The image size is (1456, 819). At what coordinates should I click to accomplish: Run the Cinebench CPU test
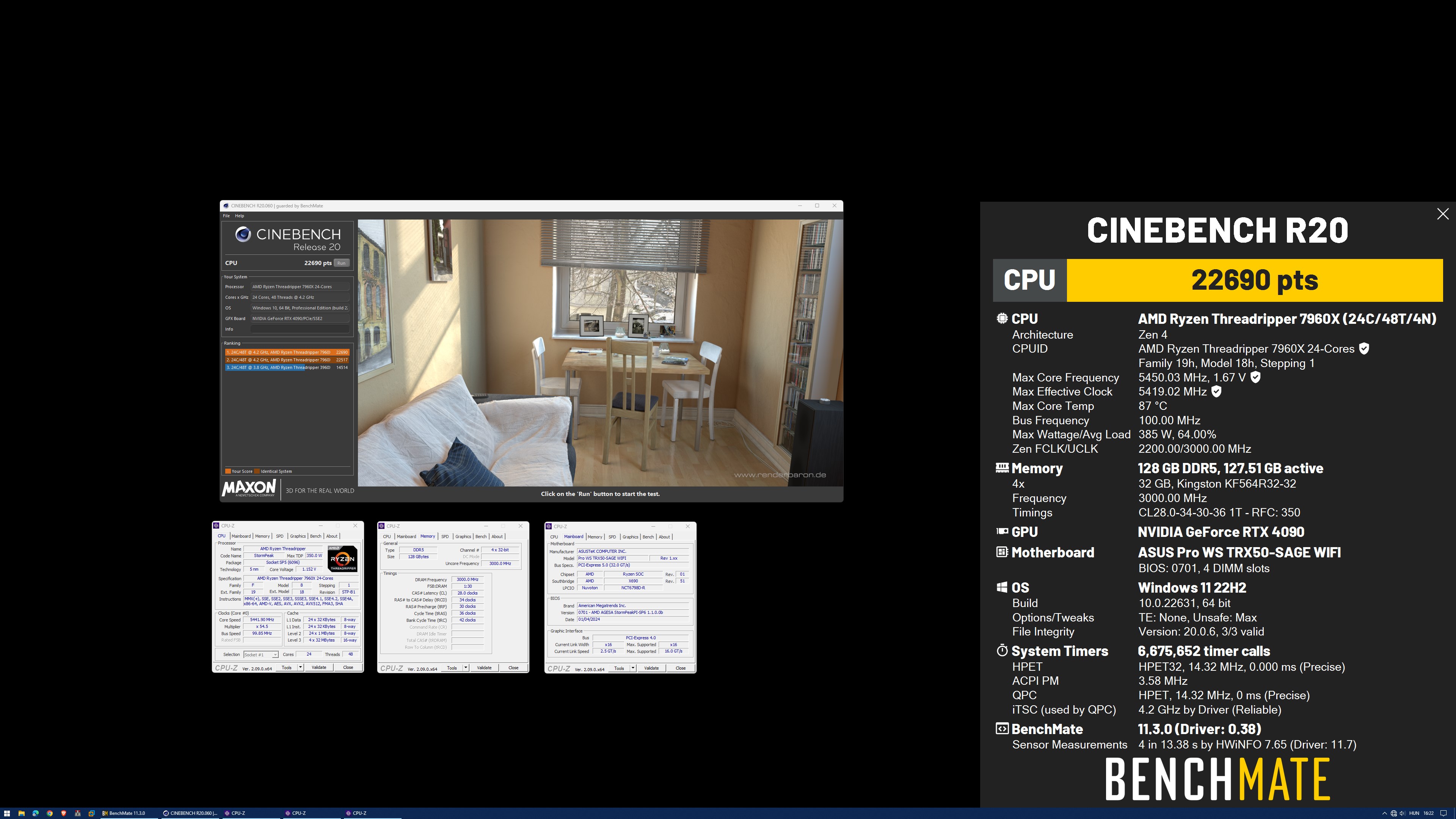(341, 263)
